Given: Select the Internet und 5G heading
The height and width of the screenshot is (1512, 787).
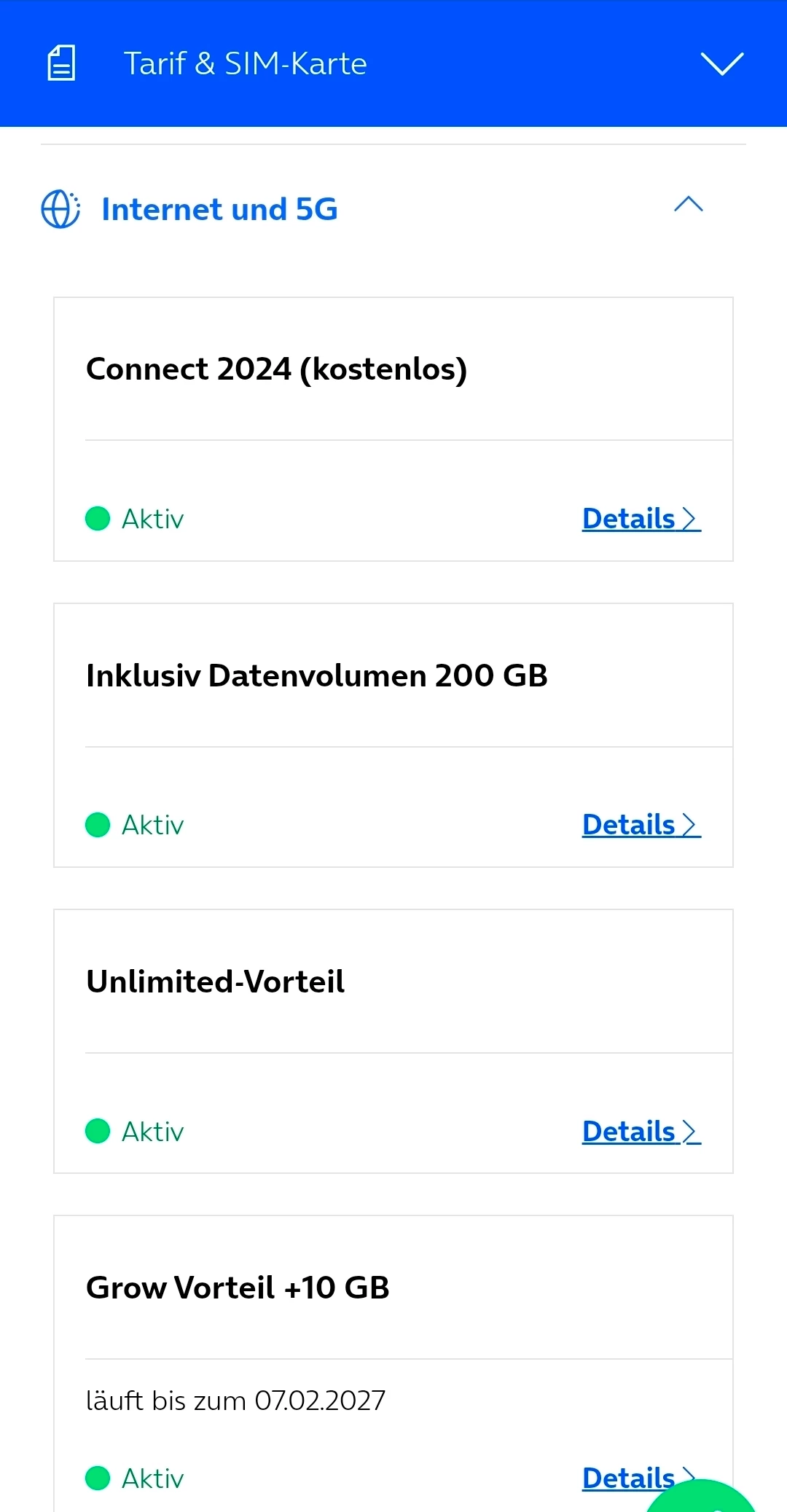Looking at the screenshot, I should (x=219, y=209).
